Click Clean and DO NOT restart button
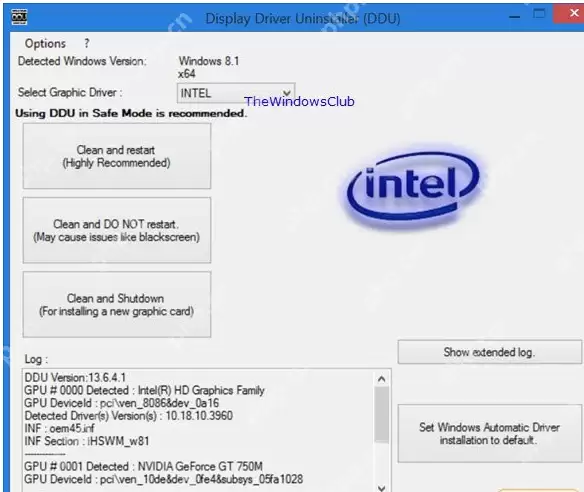 coord(117,230)
